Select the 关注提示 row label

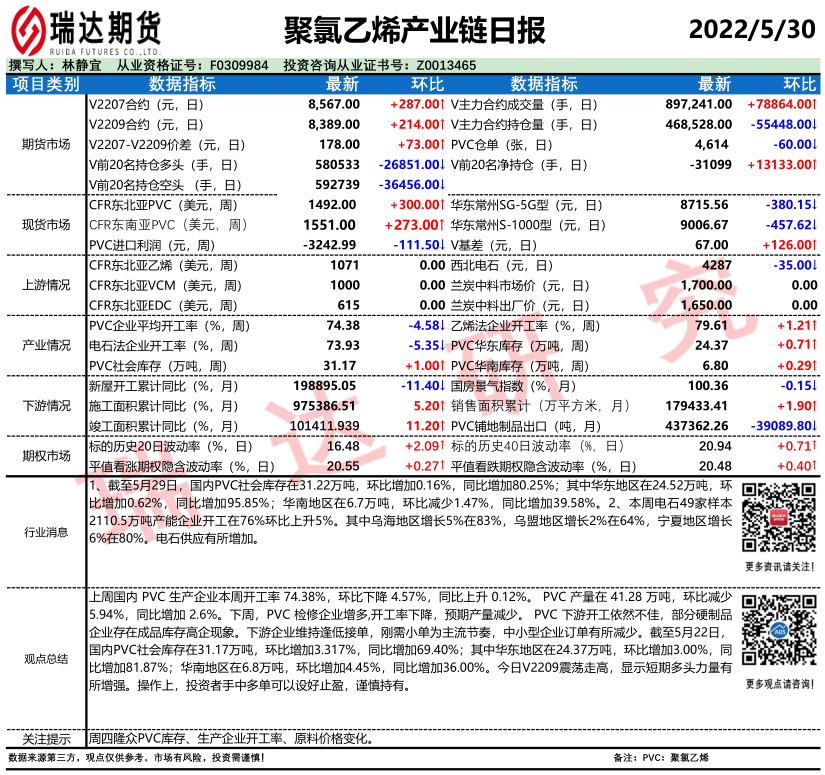[x=46, y=739]
